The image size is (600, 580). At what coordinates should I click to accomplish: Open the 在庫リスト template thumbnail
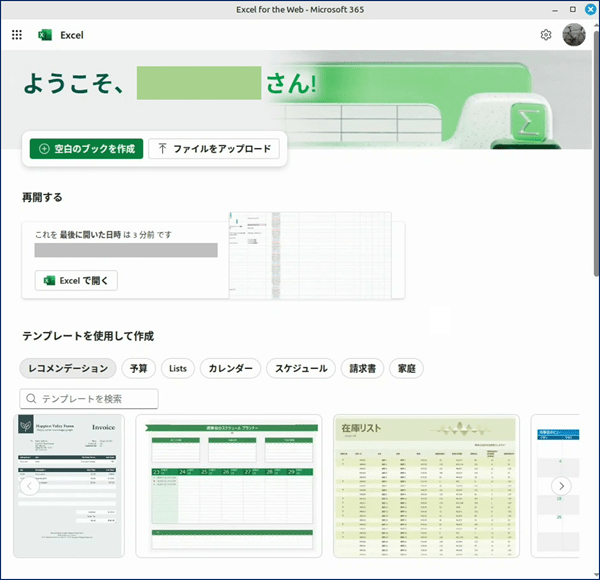426,486
